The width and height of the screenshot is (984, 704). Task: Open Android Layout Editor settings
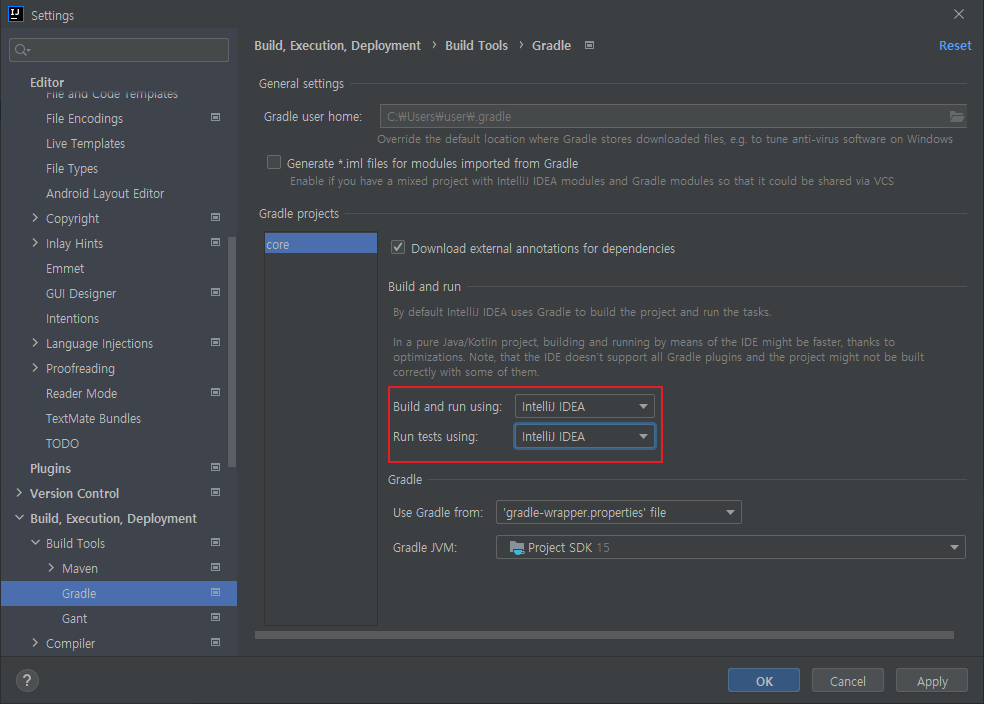tap(105, 194)
